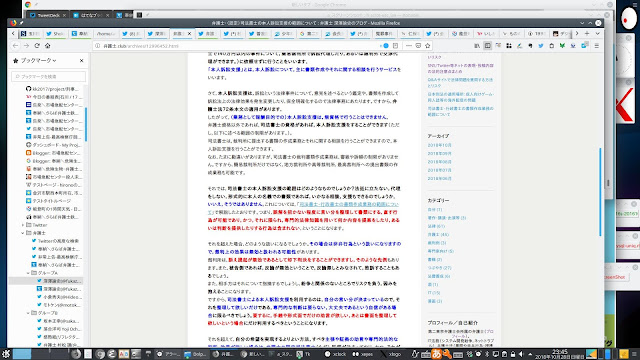Viewport: 640px width, 360px height.
Task: Open a new tab with plus button
Action: coord(587,33)
